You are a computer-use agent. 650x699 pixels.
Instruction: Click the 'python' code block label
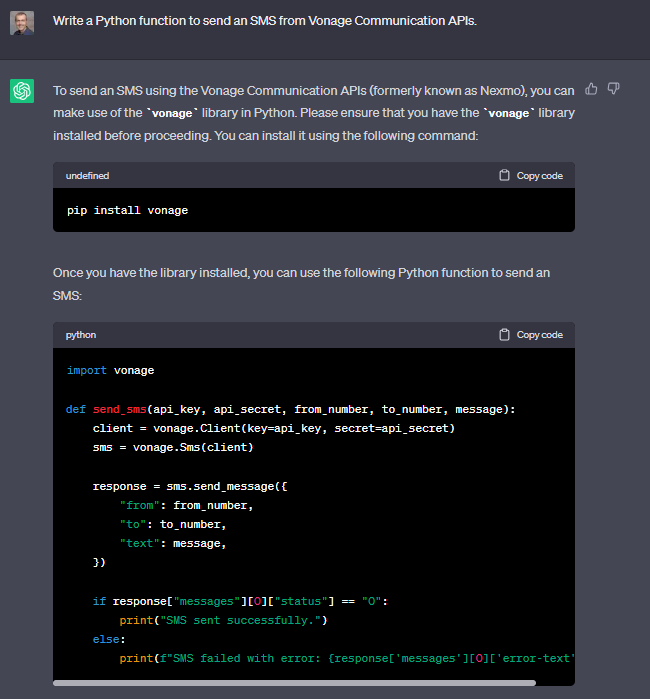coord(81,335)
